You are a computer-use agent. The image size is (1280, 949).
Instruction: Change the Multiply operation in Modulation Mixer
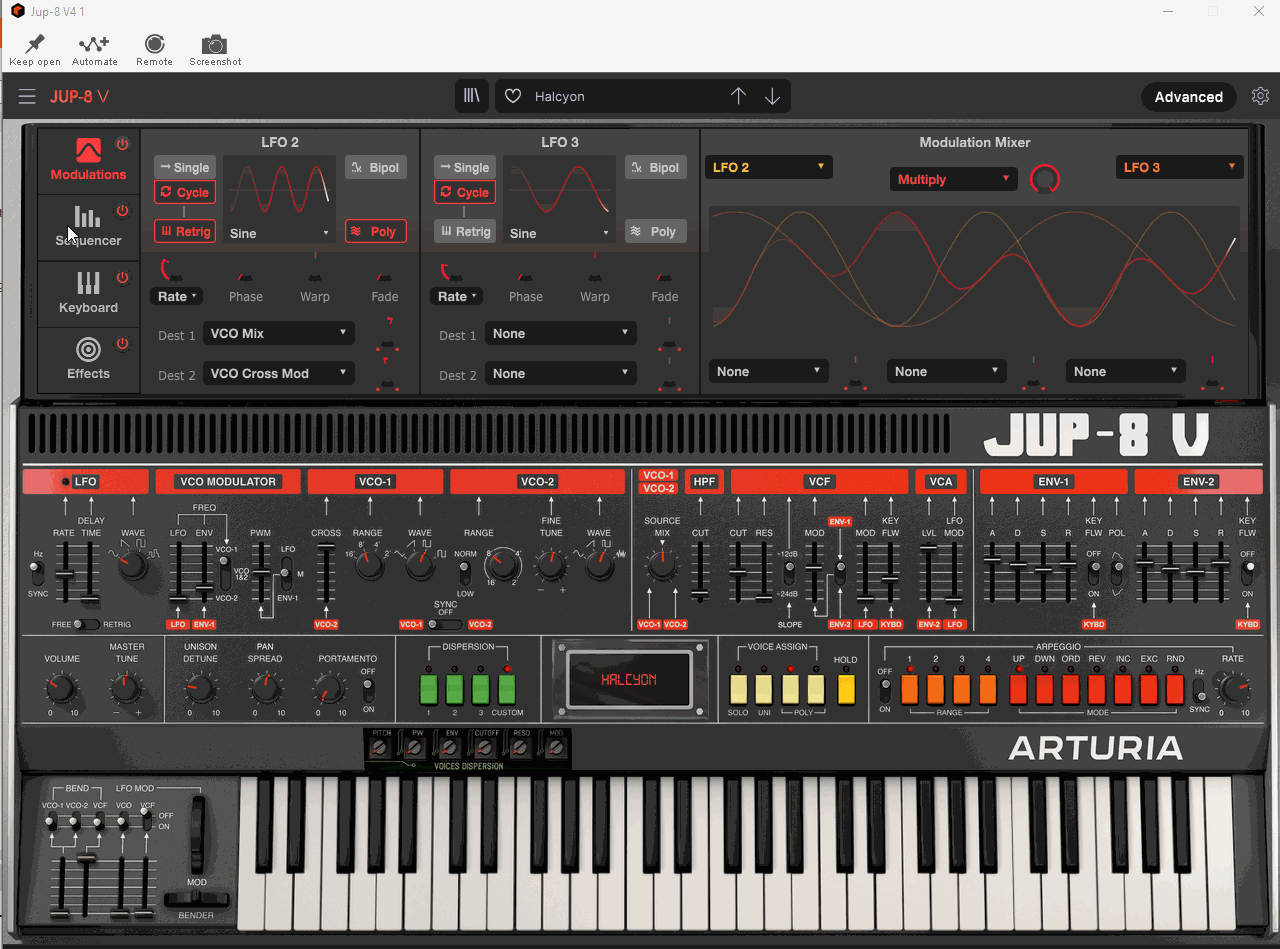952,178
